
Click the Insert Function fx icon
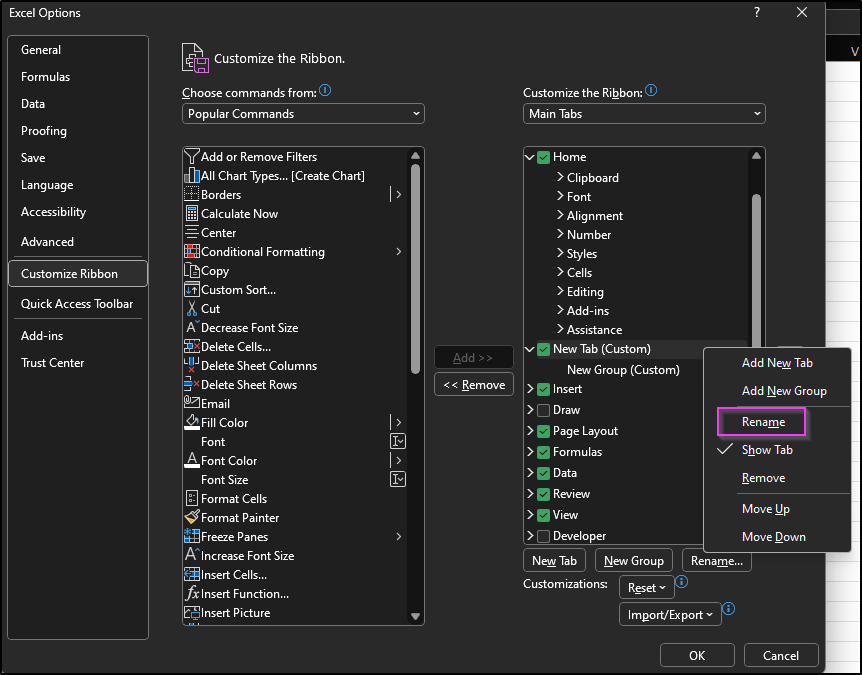(x=192, y=593)
